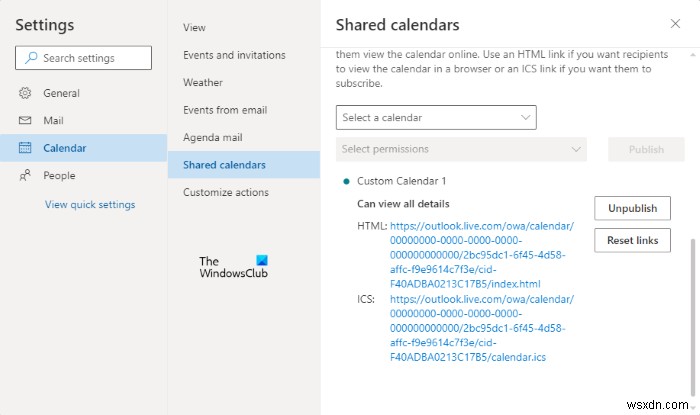Screen dimensions: 700x415
Task: Select Events from email option
Action: (225, 110)
